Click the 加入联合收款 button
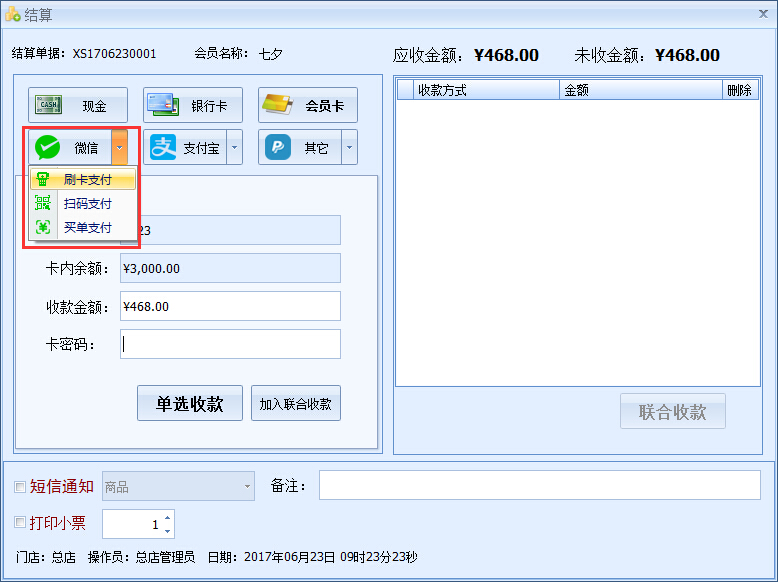Viewport: 778px width, 582px height. 295,404
